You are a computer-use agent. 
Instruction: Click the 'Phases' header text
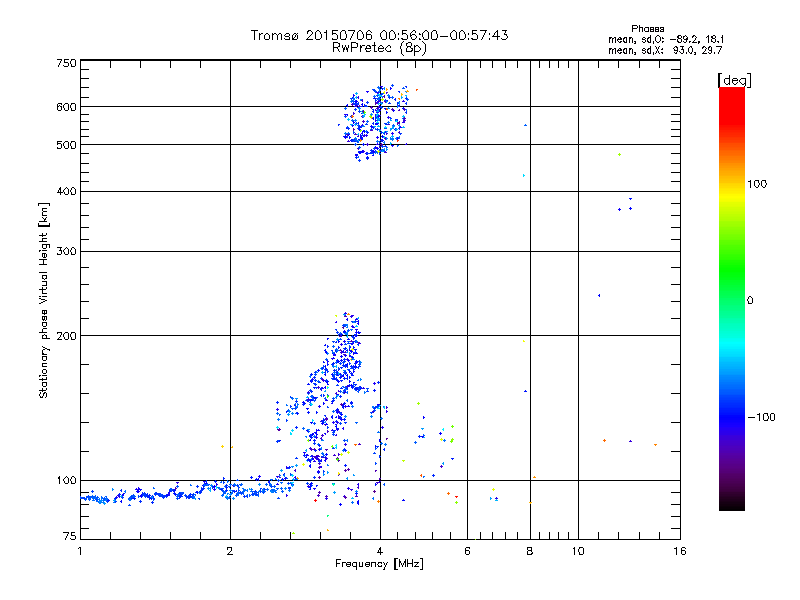(647, 29)
